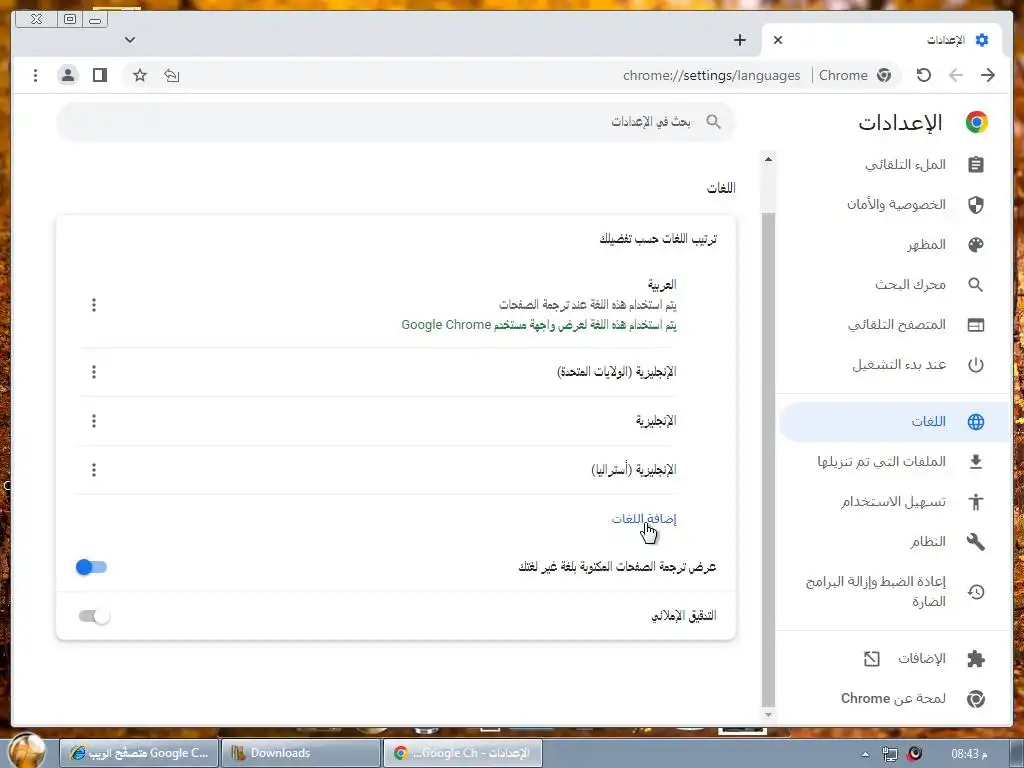Open Chrome three-dot main menu
This screenshot has width=1024, height=768.
click(x=35, y=75)
